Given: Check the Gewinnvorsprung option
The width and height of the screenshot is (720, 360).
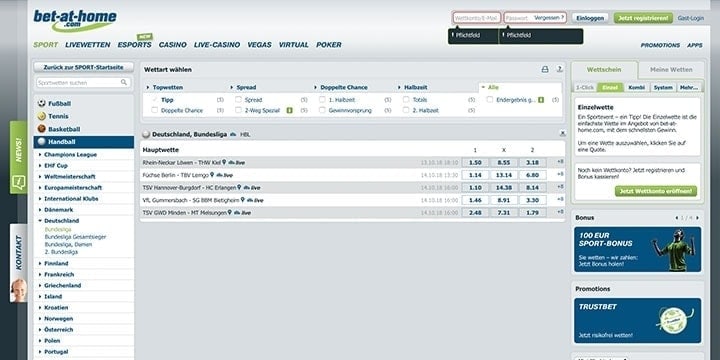Looking at the screenshot, I should 322,111.
